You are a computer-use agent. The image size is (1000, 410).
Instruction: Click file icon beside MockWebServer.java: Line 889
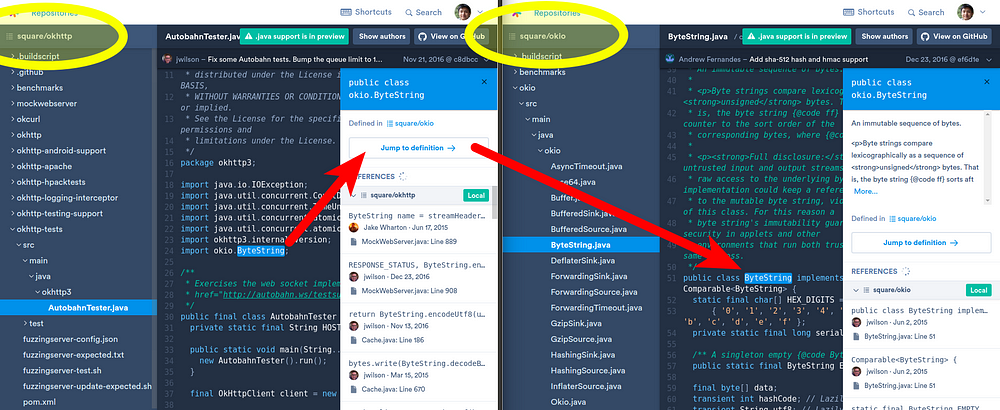354,242
